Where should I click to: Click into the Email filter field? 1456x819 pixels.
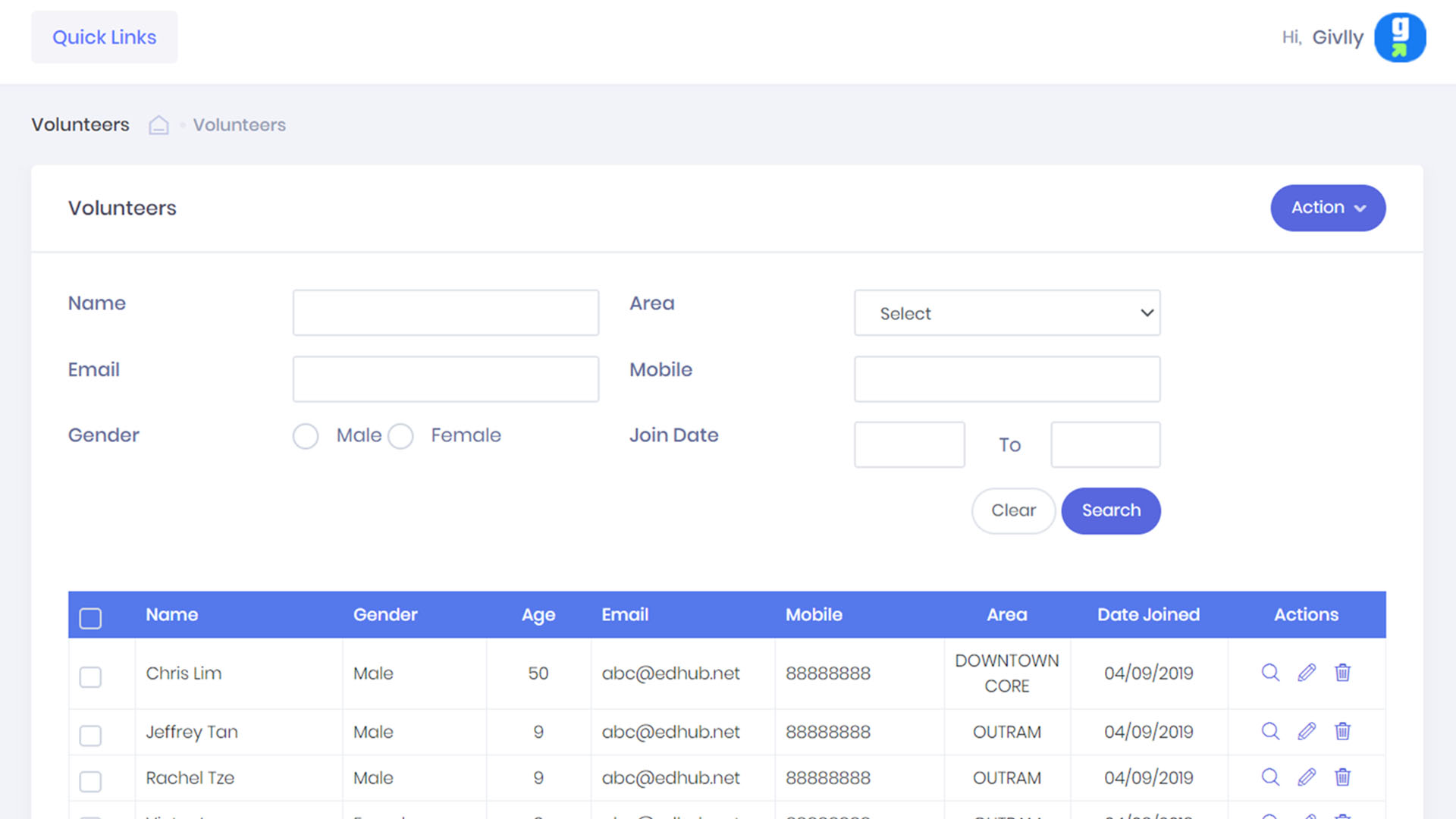point(446,379)
